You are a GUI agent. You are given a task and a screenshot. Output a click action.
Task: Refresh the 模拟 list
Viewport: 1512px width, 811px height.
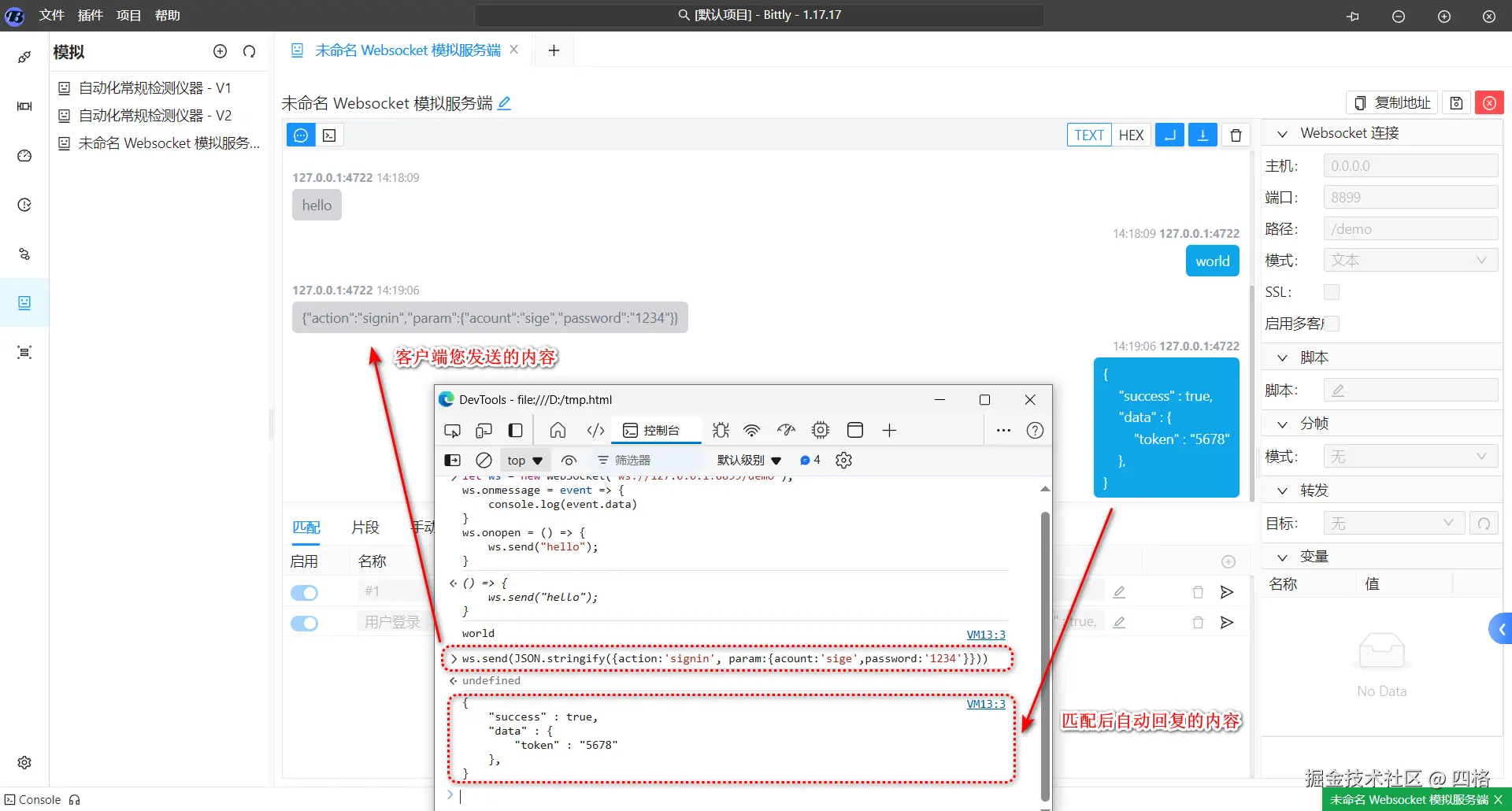(x=250, y=51)
